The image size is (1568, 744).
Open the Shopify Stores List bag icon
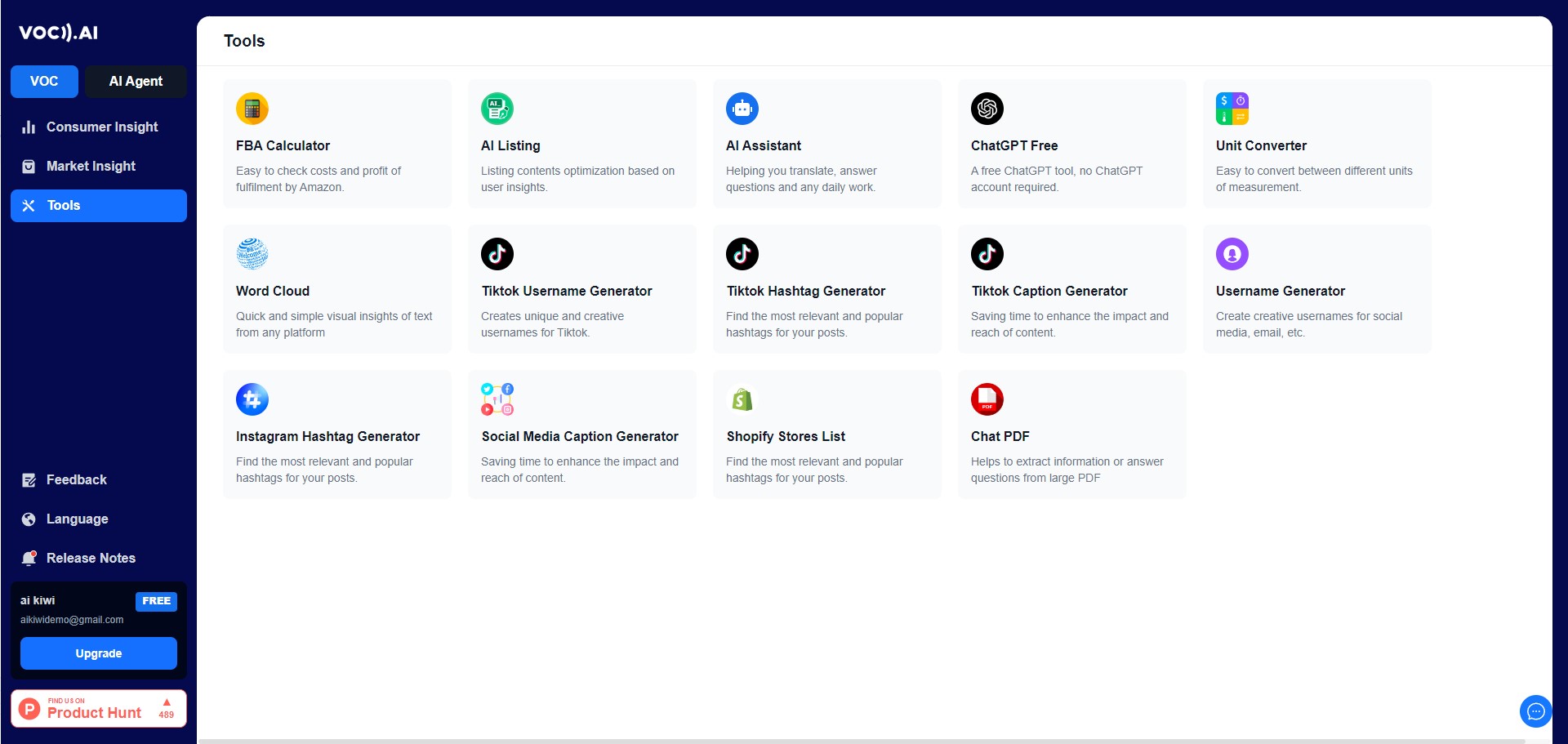742,399
